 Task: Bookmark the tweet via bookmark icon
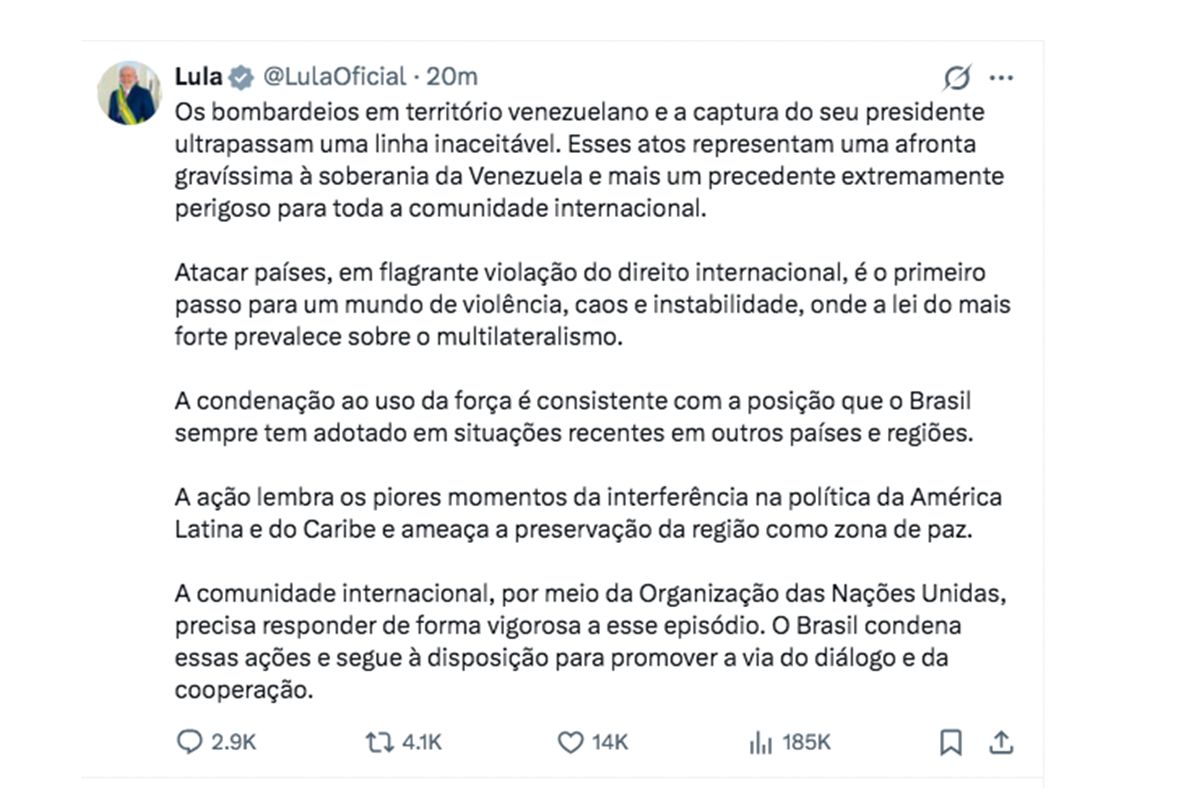pyautogui.click(x=951, y=742)
